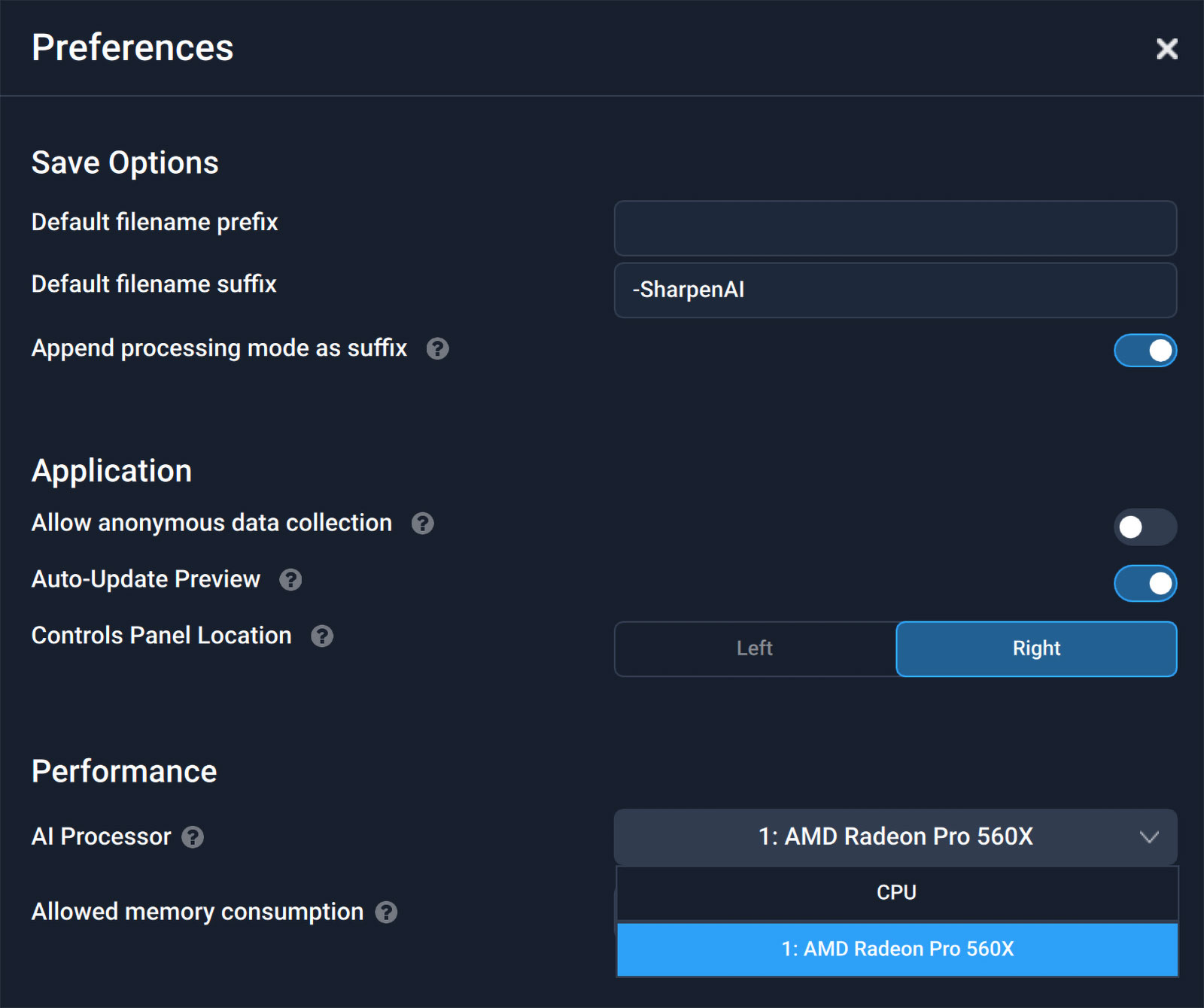Open help for Append processing mode suffix

(x=437, y=349)
